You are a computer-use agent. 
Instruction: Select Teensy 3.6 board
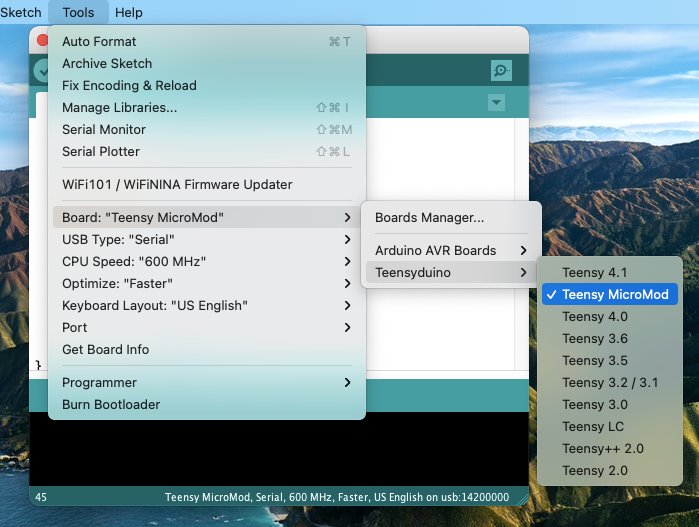[609, 338]
